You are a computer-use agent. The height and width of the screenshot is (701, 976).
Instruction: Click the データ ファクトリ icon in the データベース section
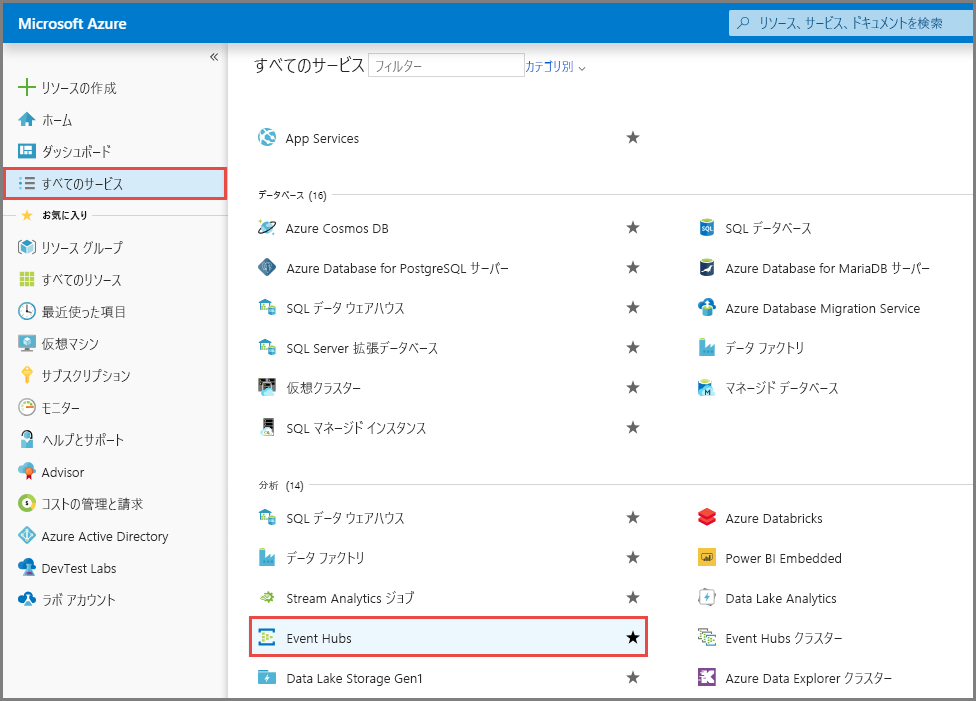tap(707, 347)
